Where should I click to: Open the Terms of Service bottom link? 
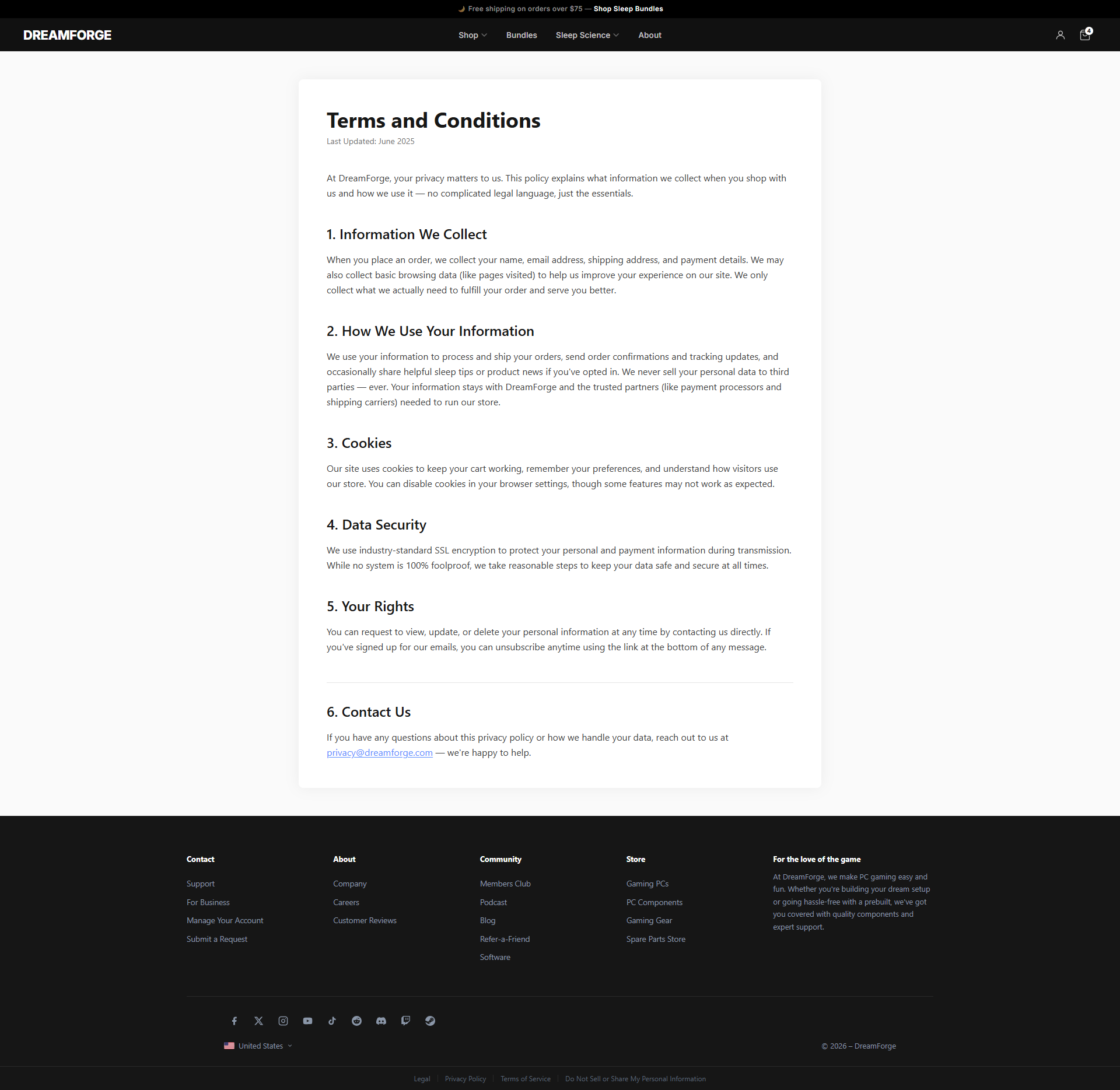click(526, 1079)
